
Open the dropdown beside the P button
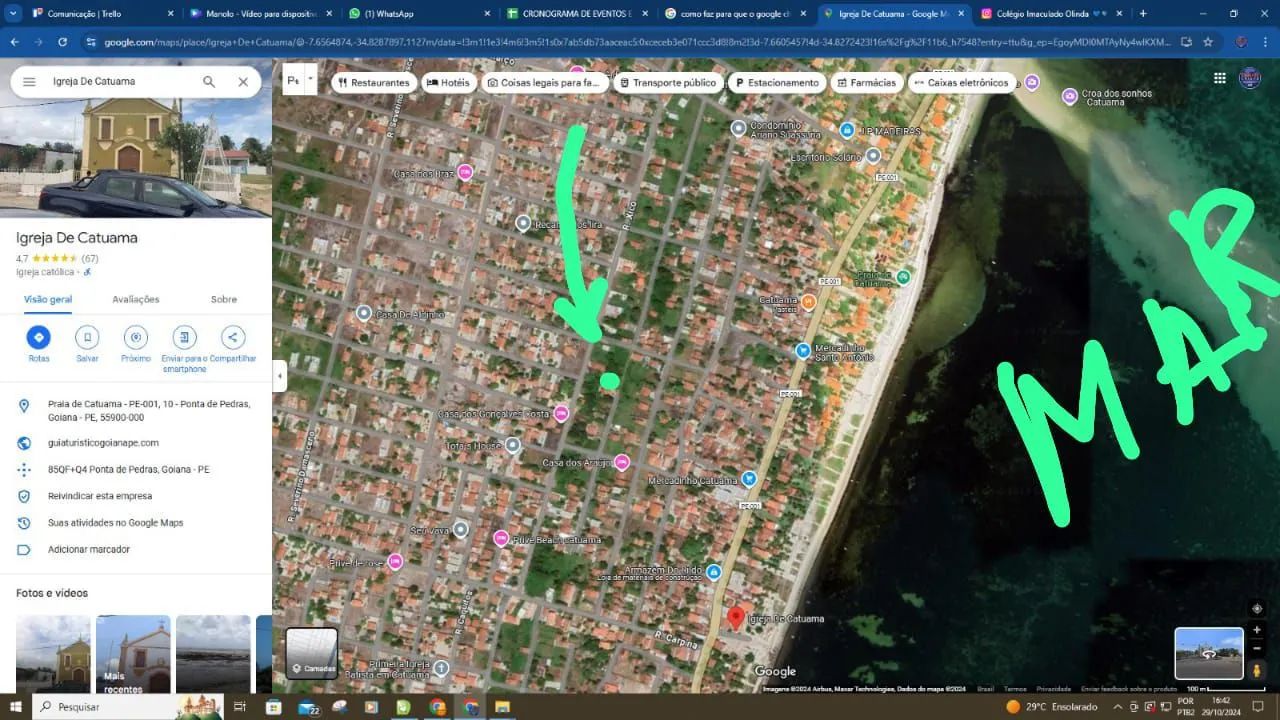(x=311, y=79)
